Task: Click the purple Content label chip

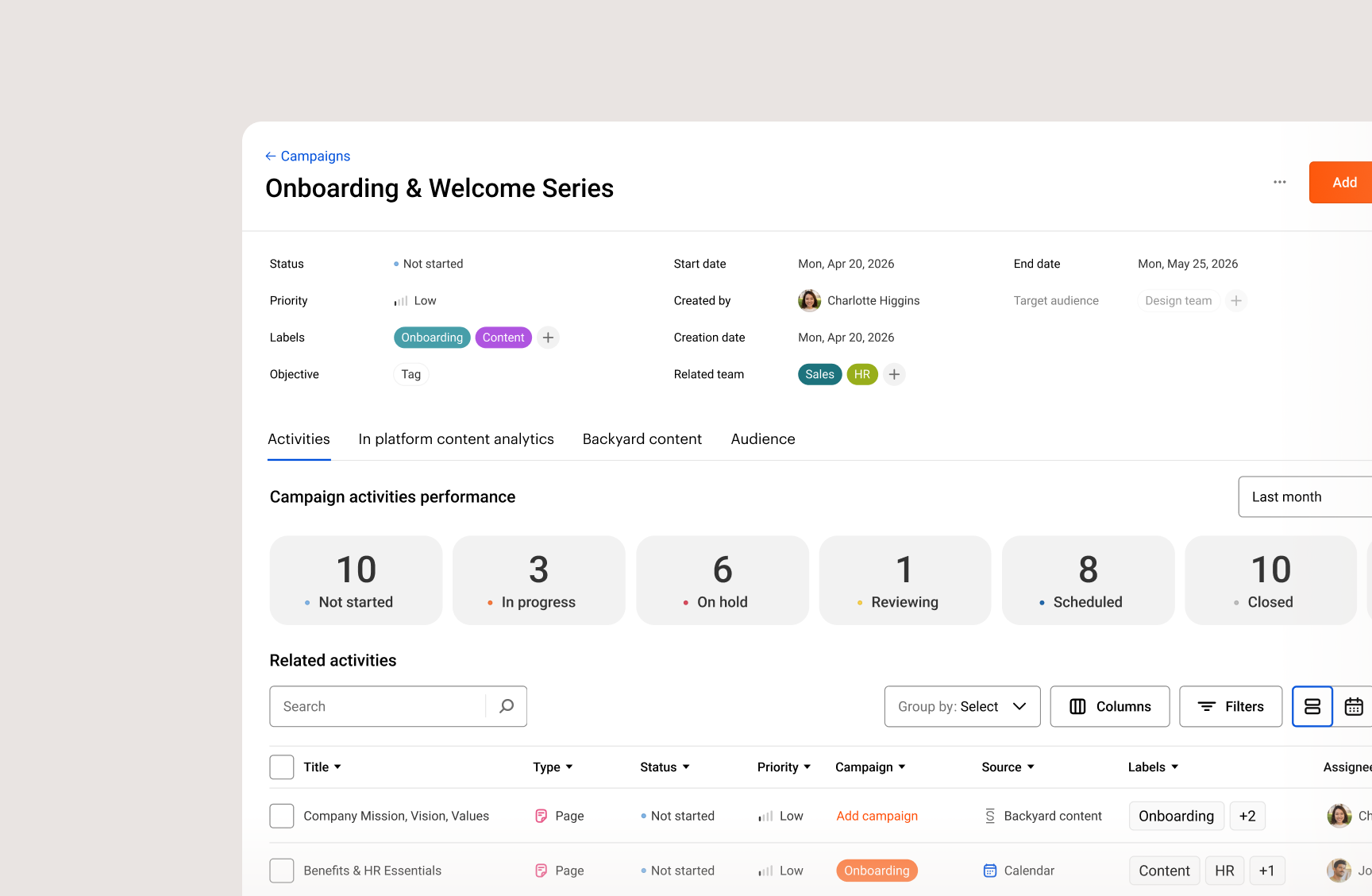Action: (503, 337)
